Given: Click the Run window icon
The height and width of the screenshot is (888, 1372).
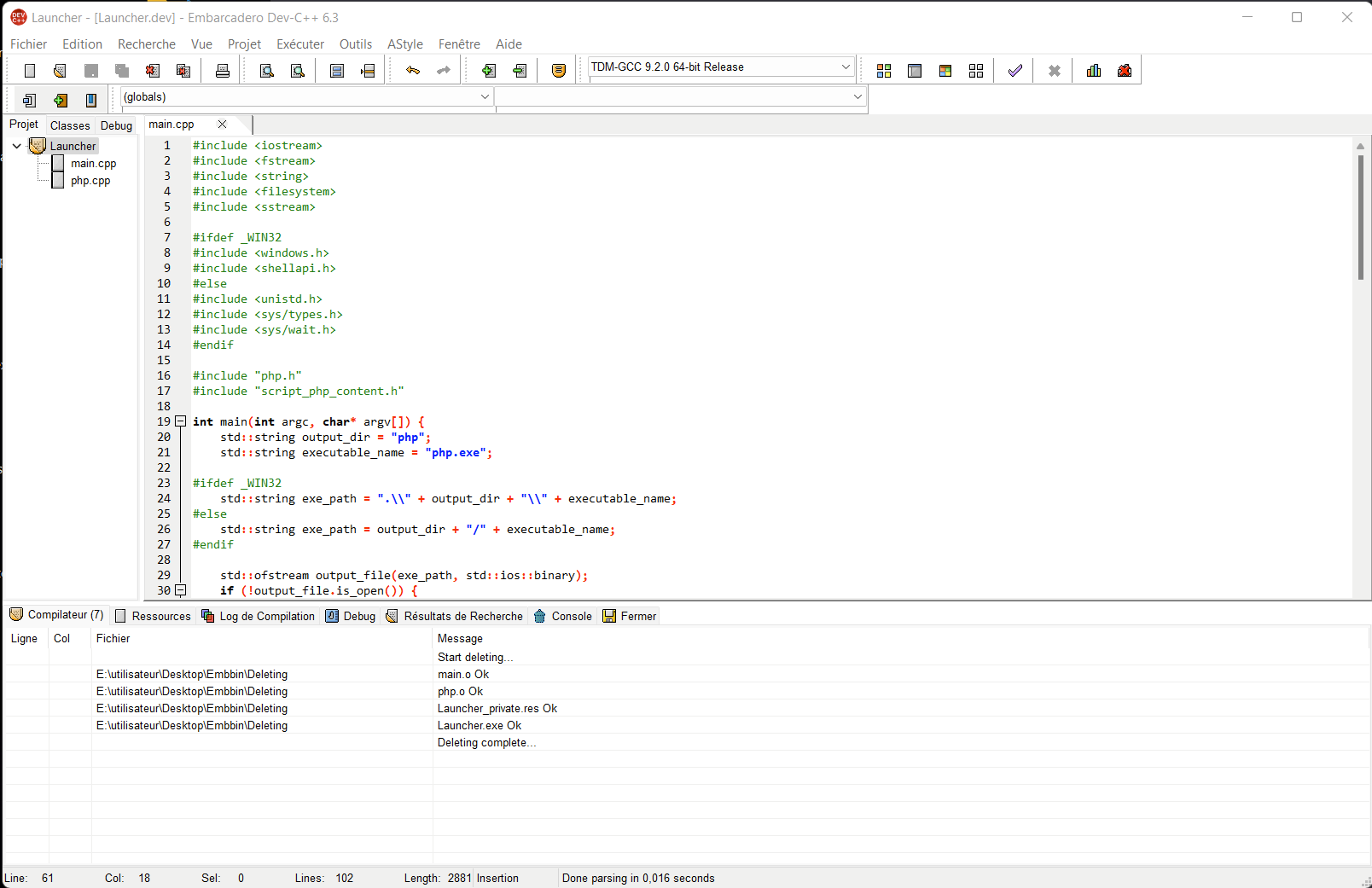Looking at the screenshot, I should point(915,71).
